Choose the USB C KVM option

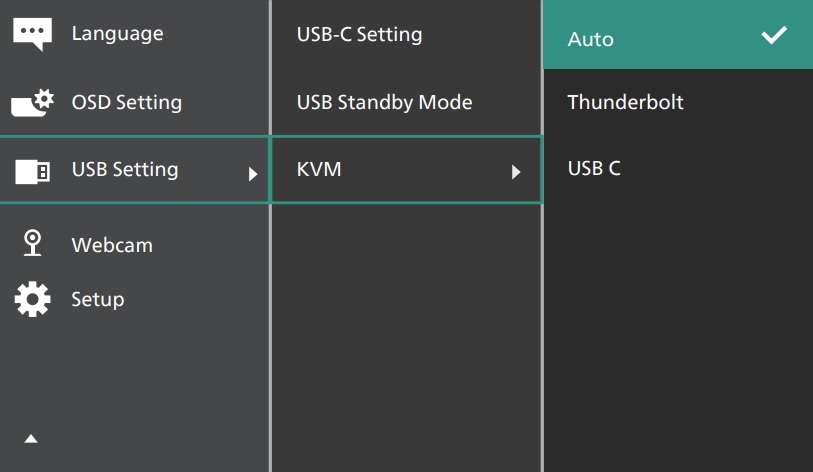tap(594, 168)
